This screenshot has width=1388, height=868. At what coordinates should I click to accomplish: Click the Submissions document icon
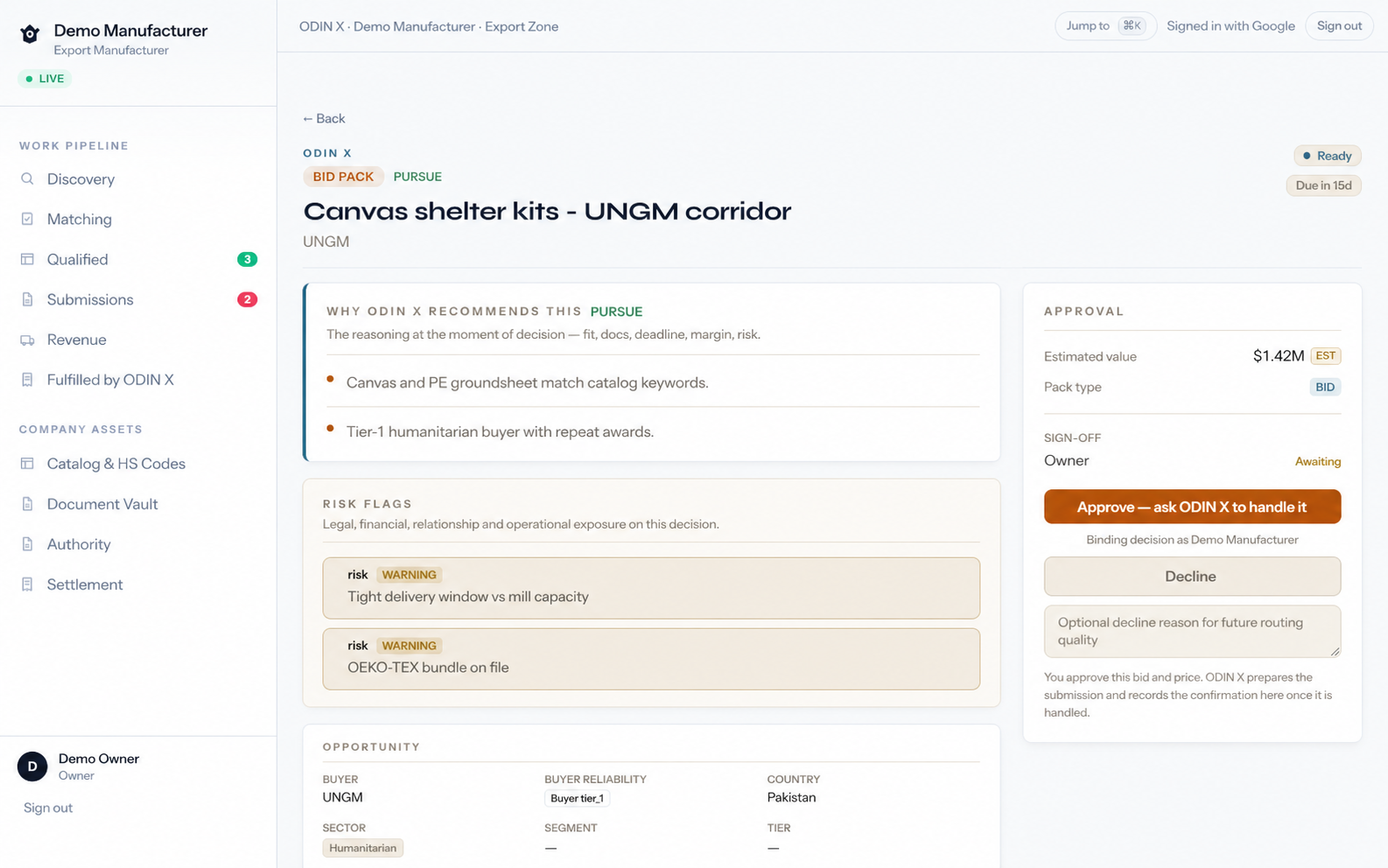(27, 299)
